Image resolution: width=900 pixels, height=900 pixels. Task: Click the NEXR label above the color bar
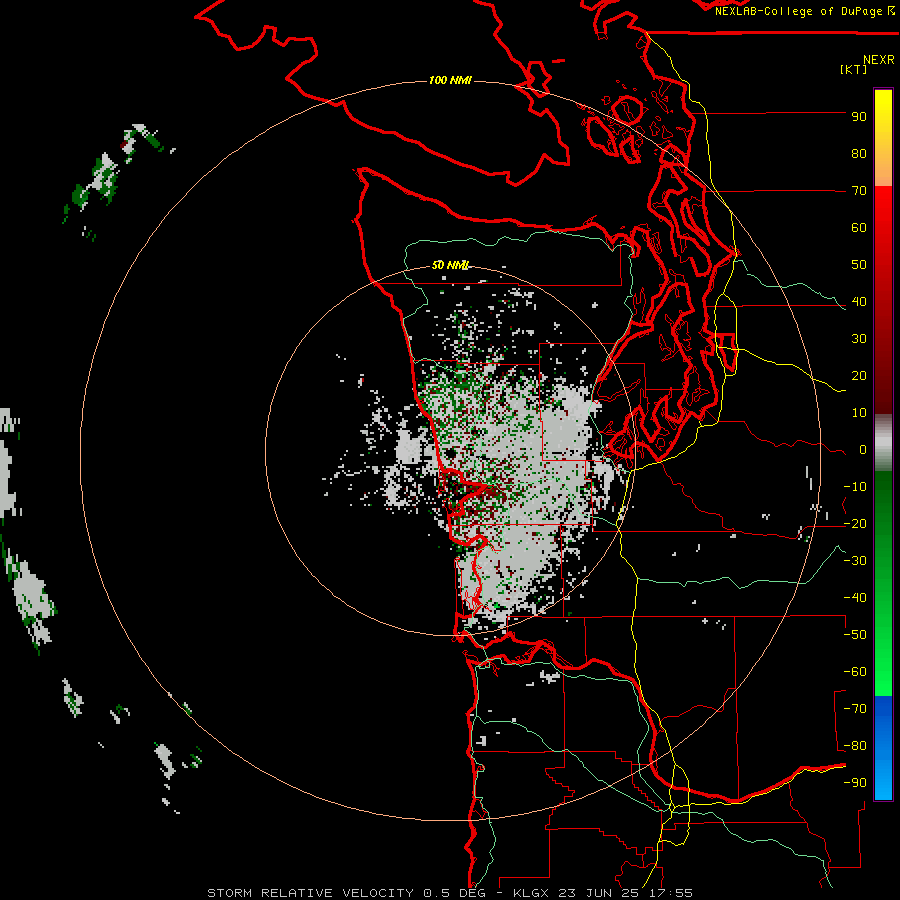click(879, 60)
